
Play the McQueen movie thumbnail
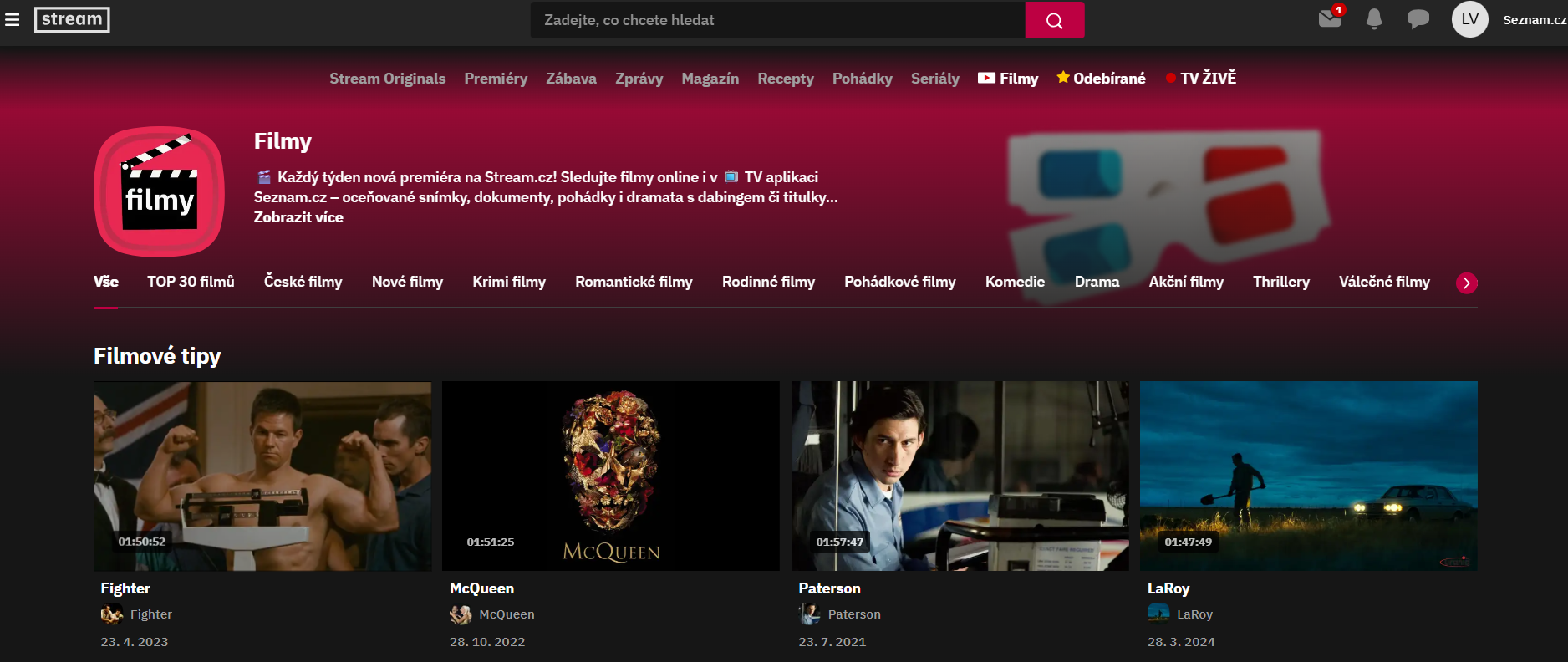(x=611, y=476)
